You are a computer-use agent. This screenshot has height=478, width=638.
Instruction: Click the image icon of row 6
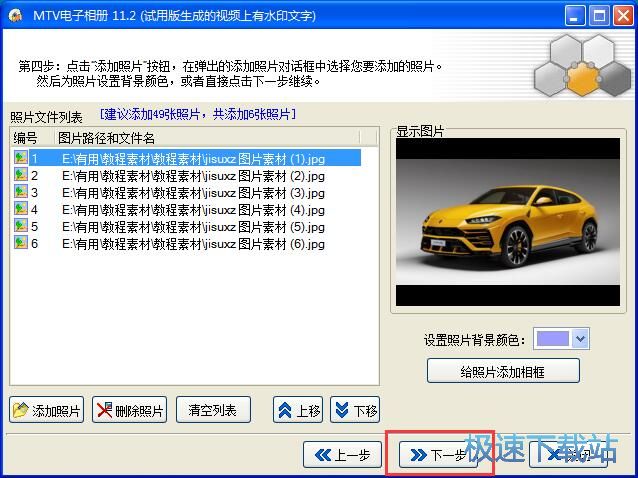pyautogui.click(x=21, y=243)
